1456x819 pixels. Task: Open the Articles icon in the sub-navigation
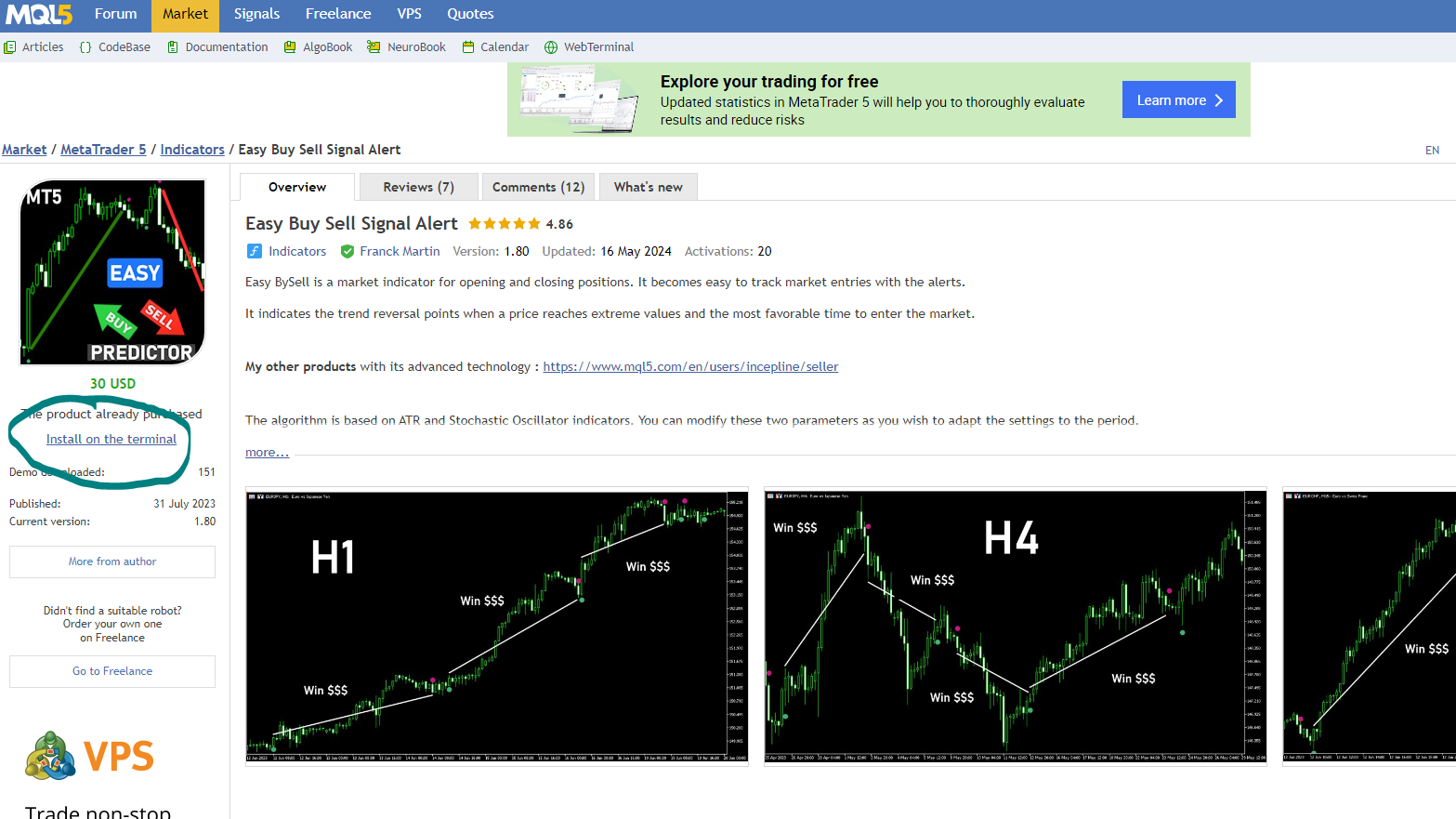[x=10, y=47]
